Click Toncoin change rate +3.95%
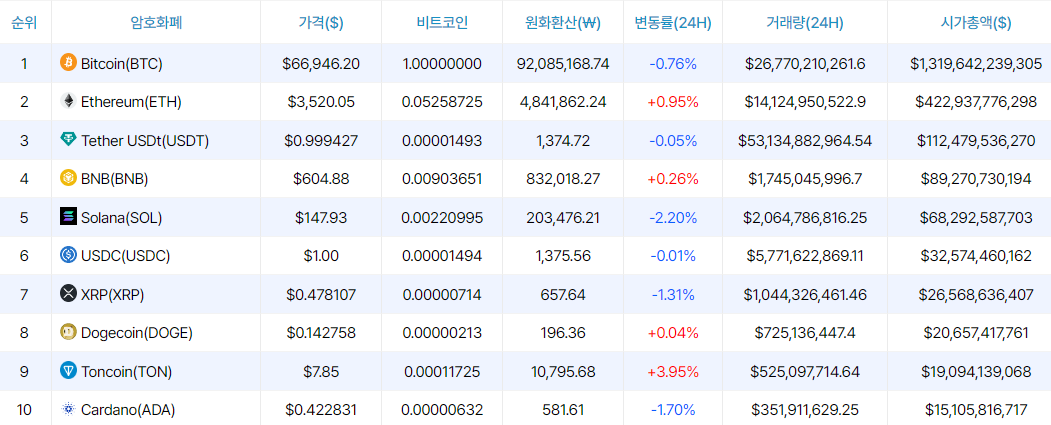 673,371
